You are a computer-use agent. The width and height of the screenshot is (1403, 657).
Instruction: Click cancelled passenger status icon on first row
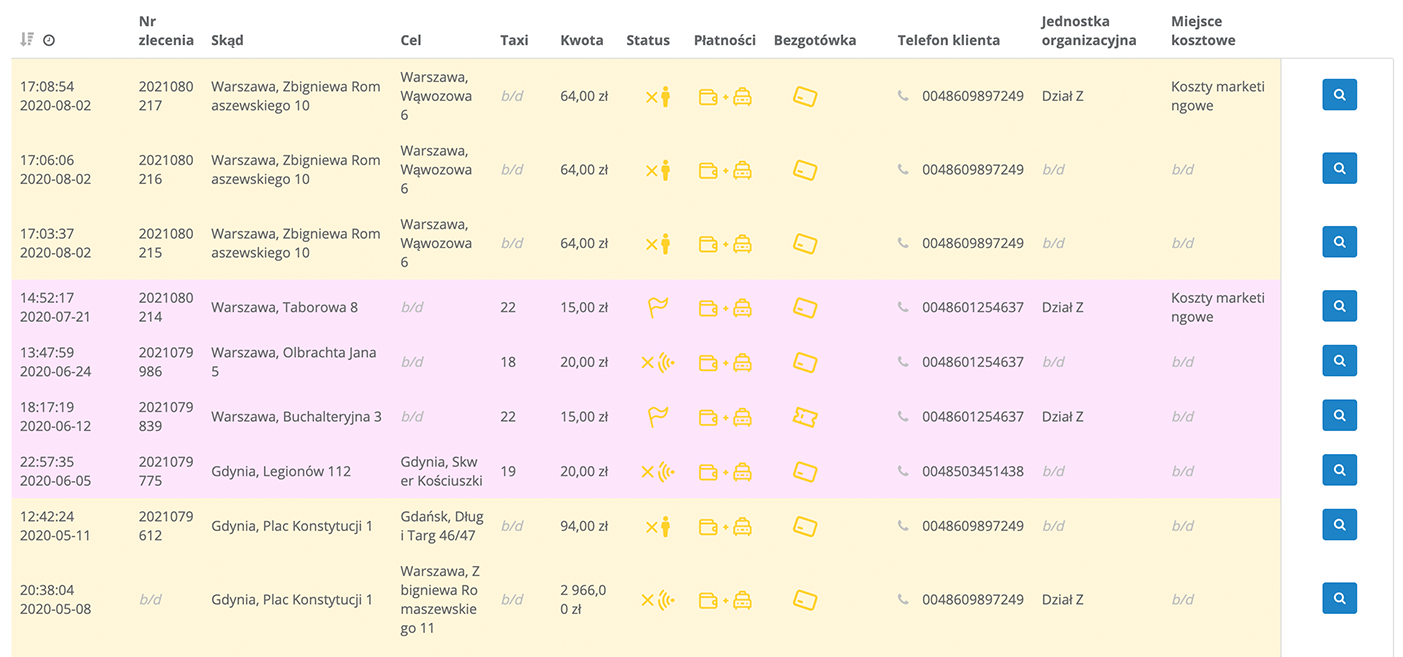coord(657,97)
